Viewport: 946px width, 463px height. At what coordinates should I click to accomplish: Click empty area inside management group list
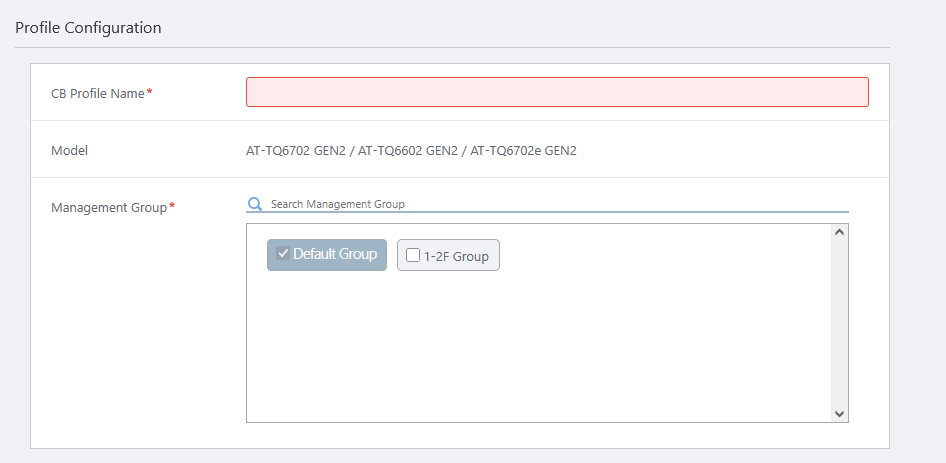(540, 350)
